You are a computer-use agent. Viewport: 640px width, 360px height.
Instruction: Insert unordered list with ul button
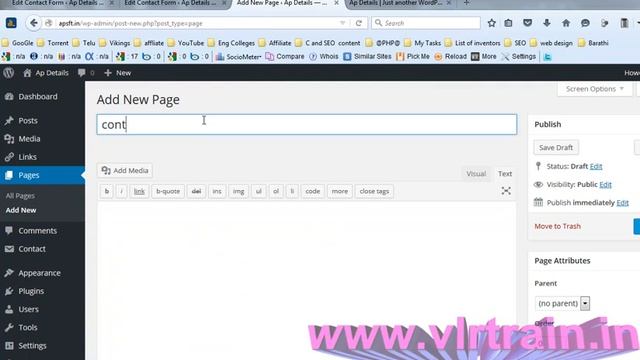[x=258, y=191]
